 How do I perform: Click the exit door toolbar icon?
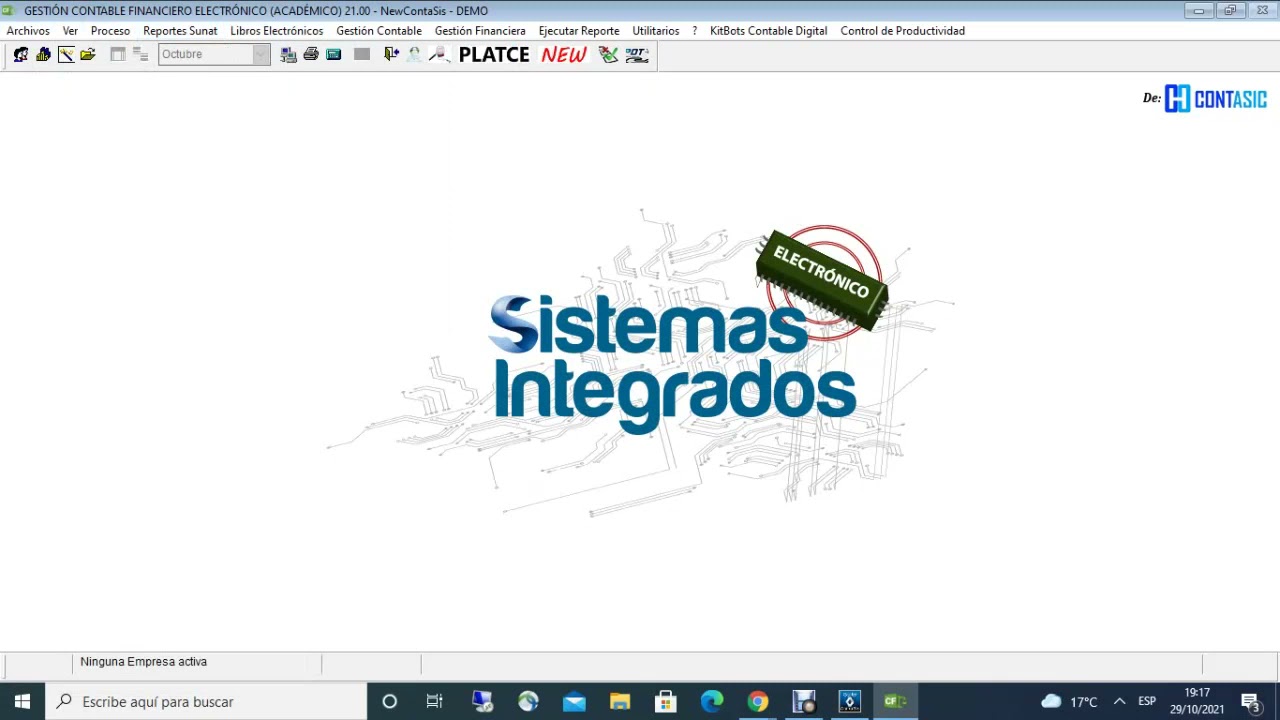click(x=391, y=54)
